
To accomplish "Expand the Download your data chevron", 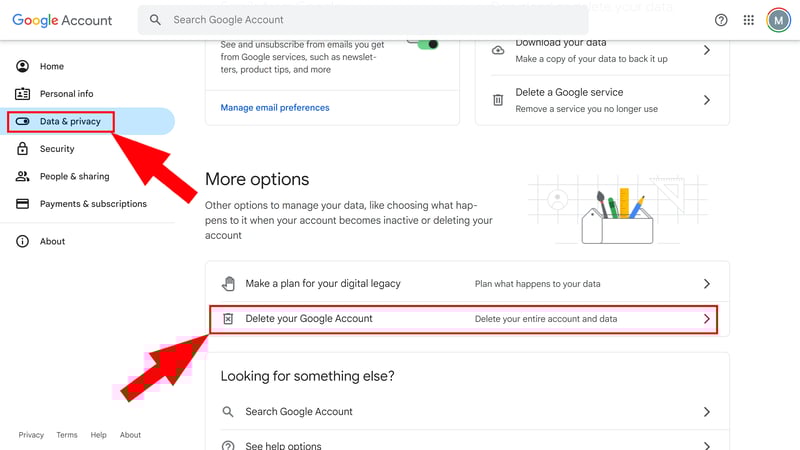I will pyautogui.click(x=707, y=50).
